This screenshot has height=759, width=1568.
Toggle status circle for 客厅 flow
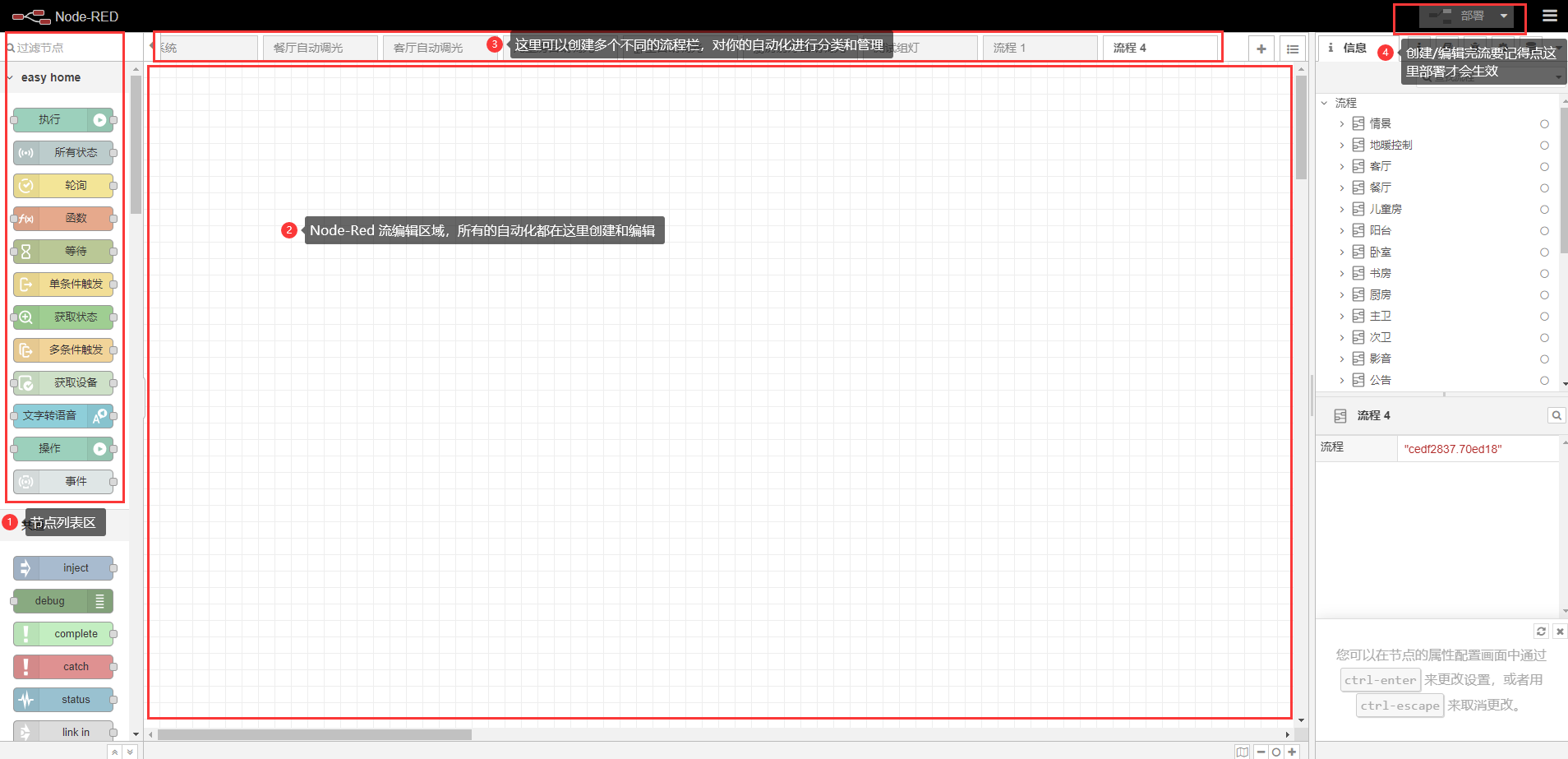tap(1544, 167)
